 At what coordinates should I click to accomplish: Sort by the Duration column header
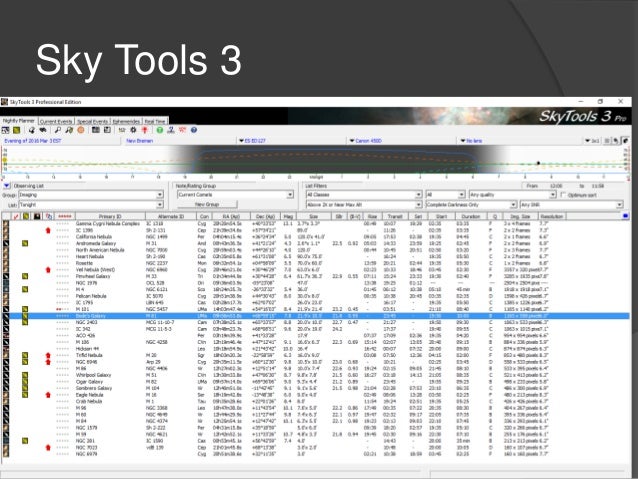coord(471,217)
